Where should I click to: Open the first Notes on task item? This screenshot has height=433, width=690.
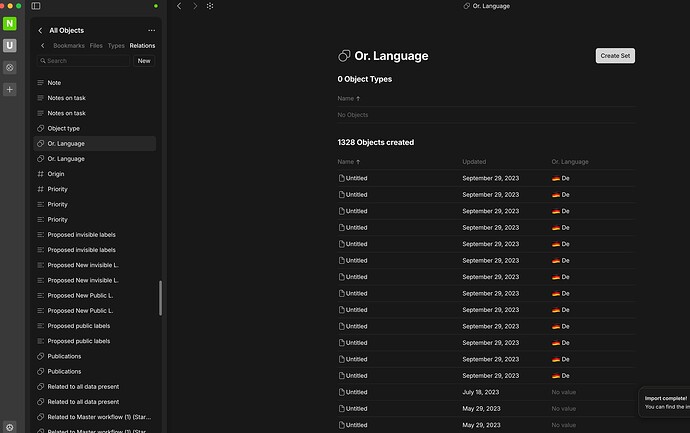click(95, 98)
